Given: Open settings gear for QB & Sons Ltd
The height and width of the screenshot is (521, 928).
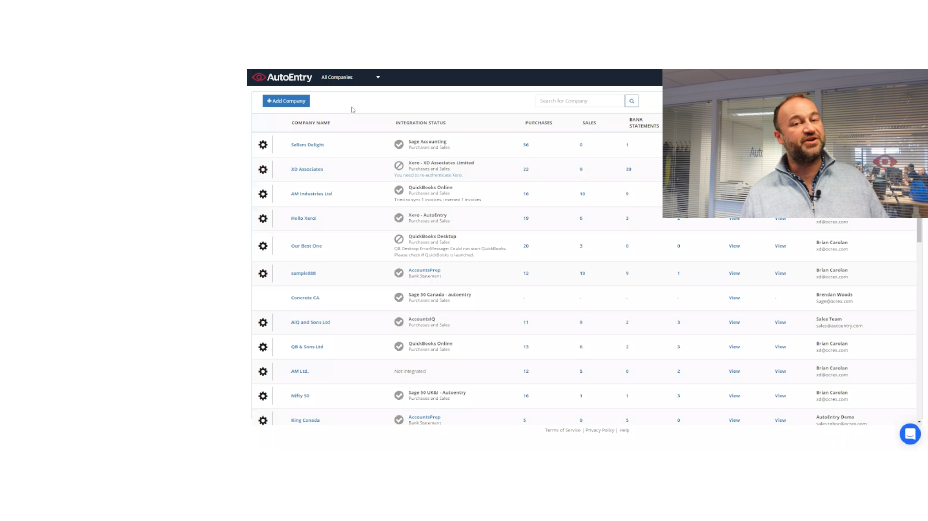Looking at the screenshot, I should pyautogui.click(x=263, y=347).
